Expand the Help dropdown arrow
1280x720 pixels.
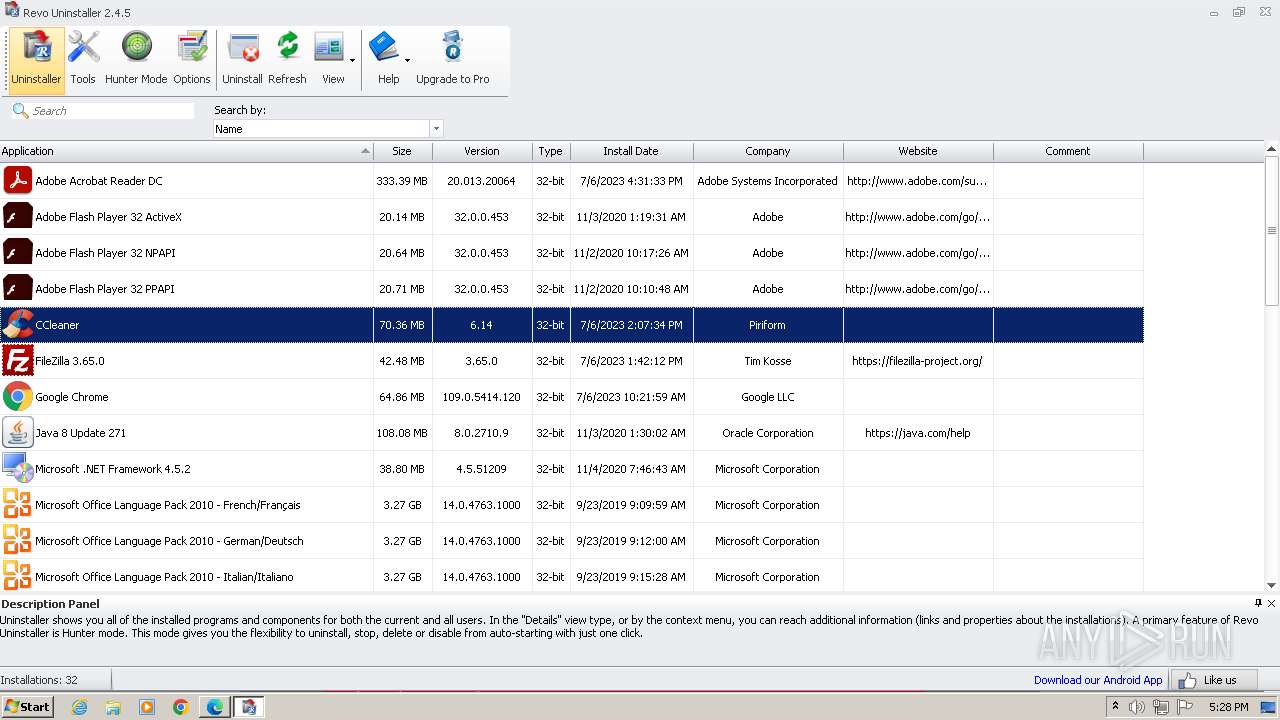click(407, 60)
